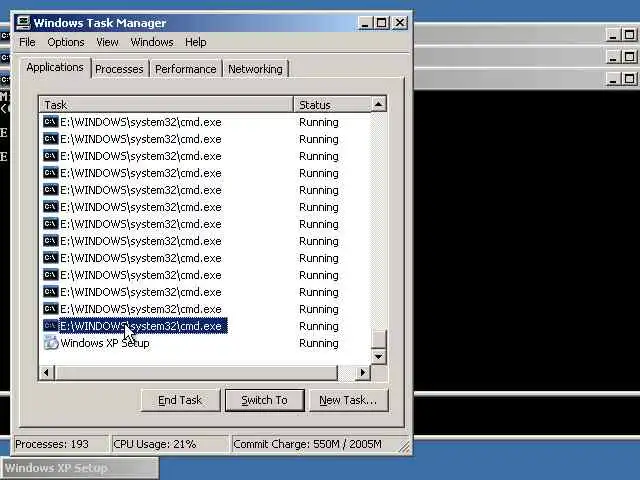Sort by the Status column header
The height and width of the screenshot is (480, 640).
coord(332,104)
